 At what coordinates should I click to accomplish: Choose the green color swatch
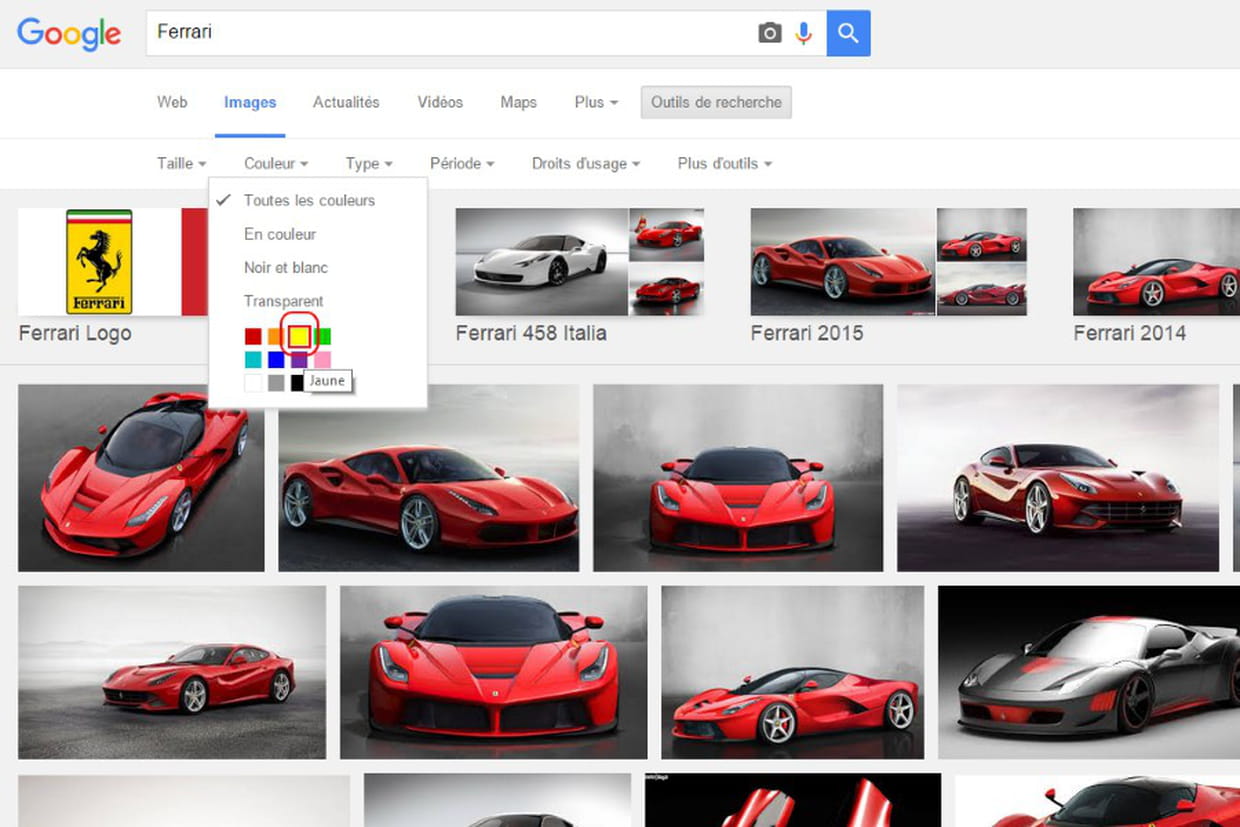[x=322, y=337]
